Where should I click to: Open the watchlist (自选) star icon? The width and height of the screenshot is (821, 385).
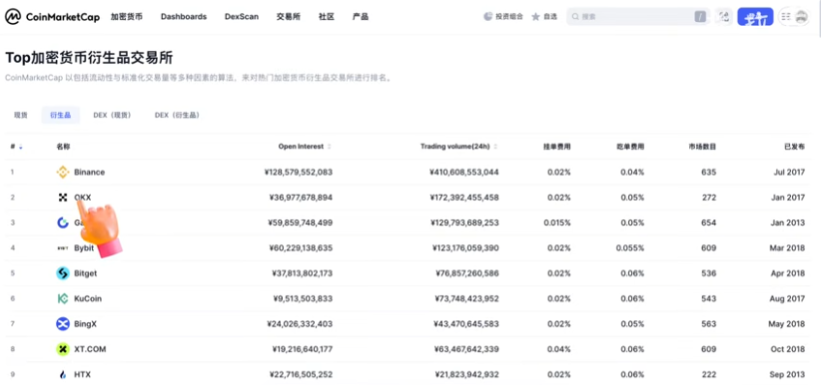[536, 17]
